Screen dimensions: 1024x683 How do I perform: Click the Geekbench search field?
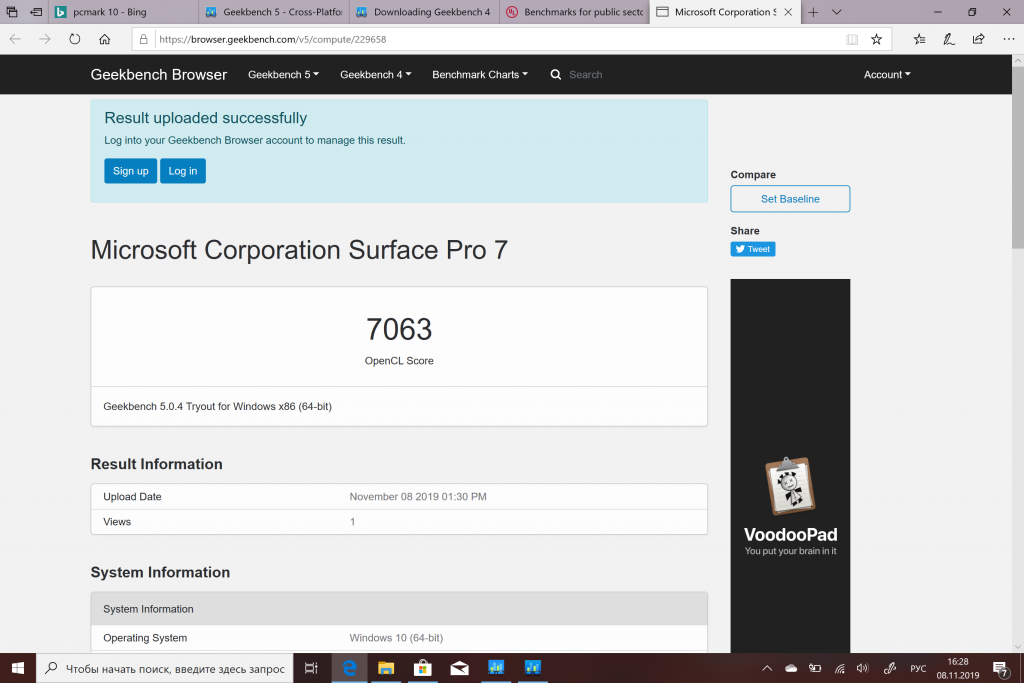pos(620,75)
